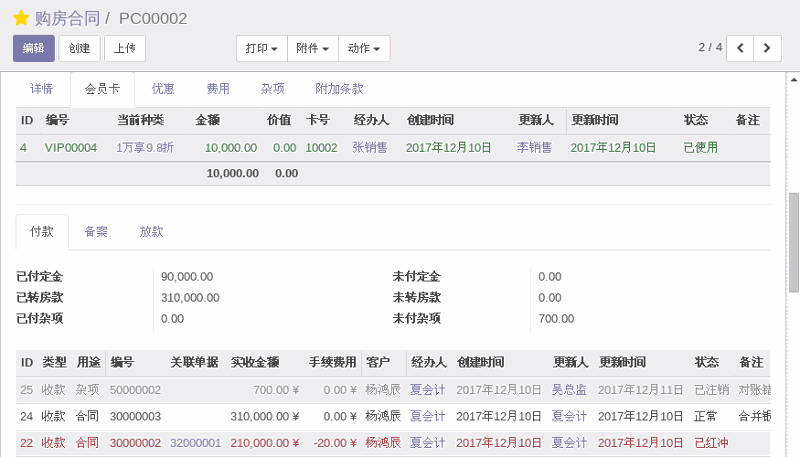Open the 备案 tab
800x457 pixels.
point(97,231)
